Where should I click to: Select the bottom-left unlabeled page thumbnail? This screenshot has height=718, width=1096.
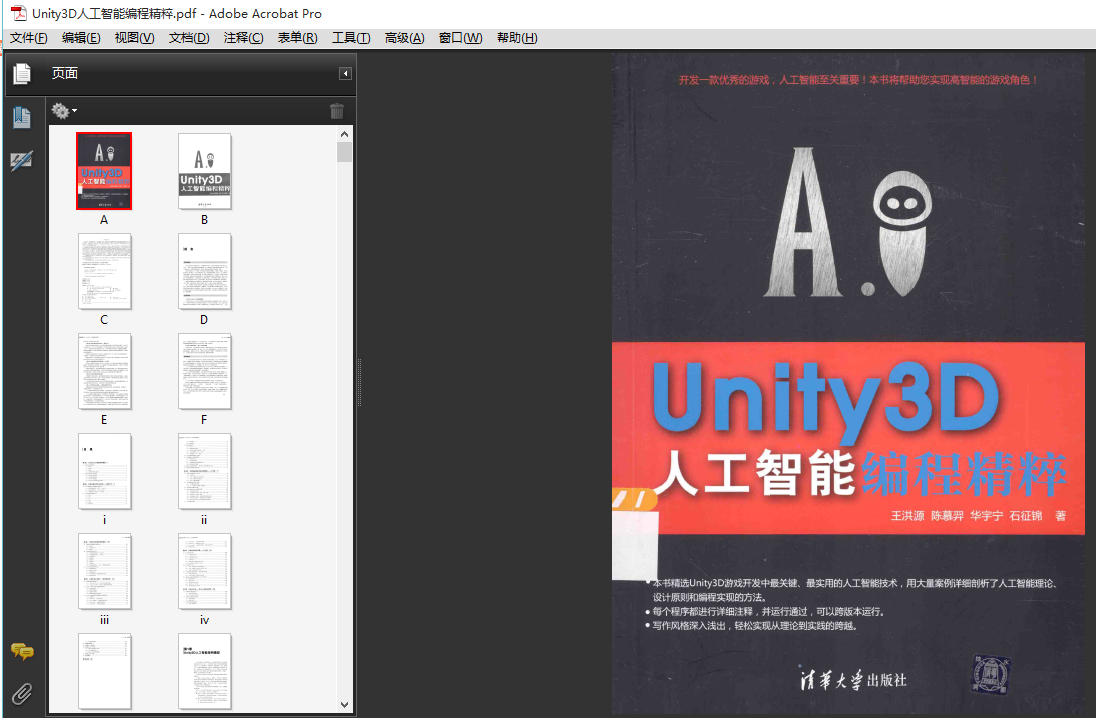104,671
